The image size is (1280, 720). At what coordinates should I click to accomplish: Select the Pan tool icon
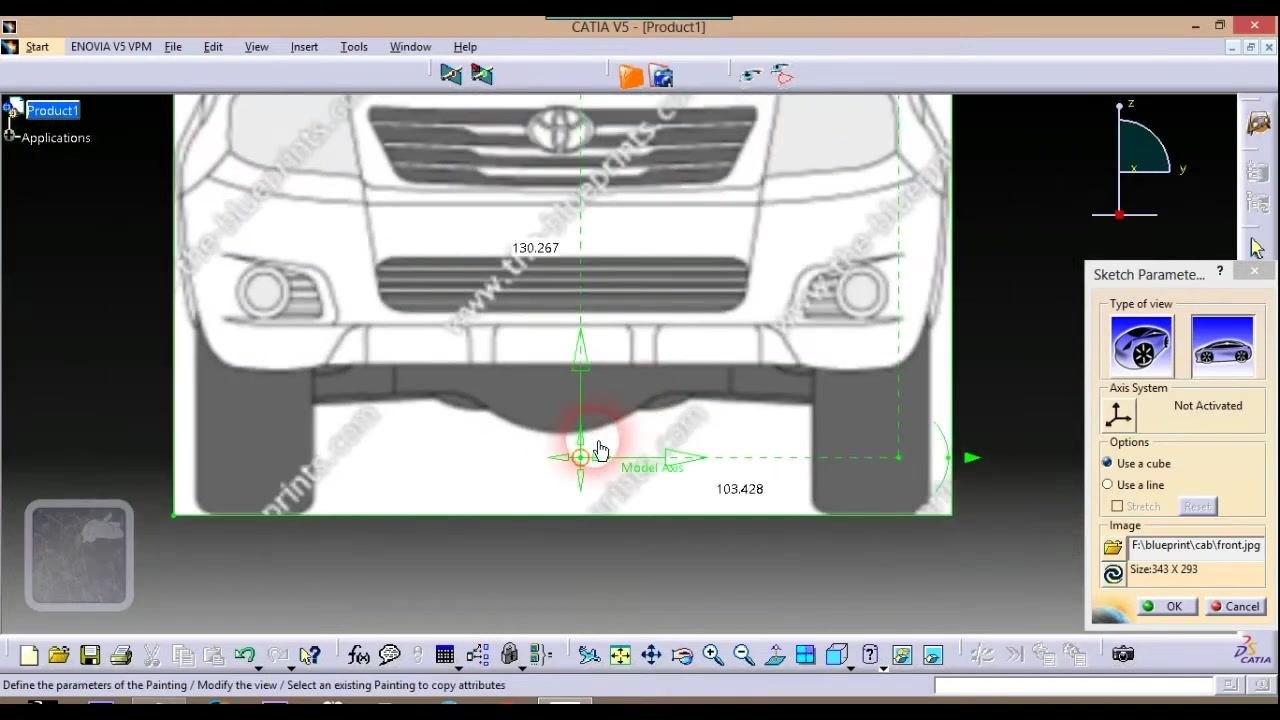pyautogui.click(x=651, y=655)
